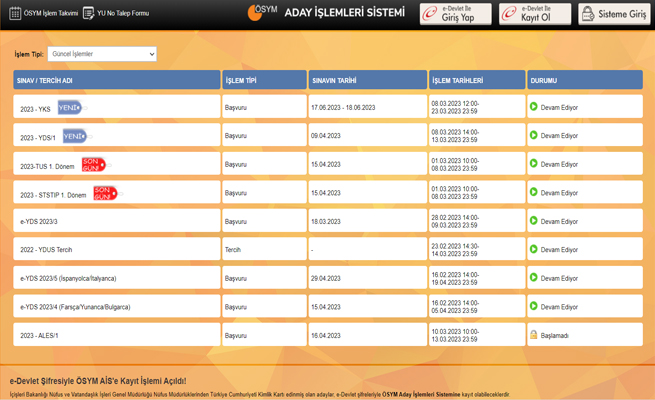Click green status icon in the STSTIP row

pyautogui.click(x=533, y=192)
